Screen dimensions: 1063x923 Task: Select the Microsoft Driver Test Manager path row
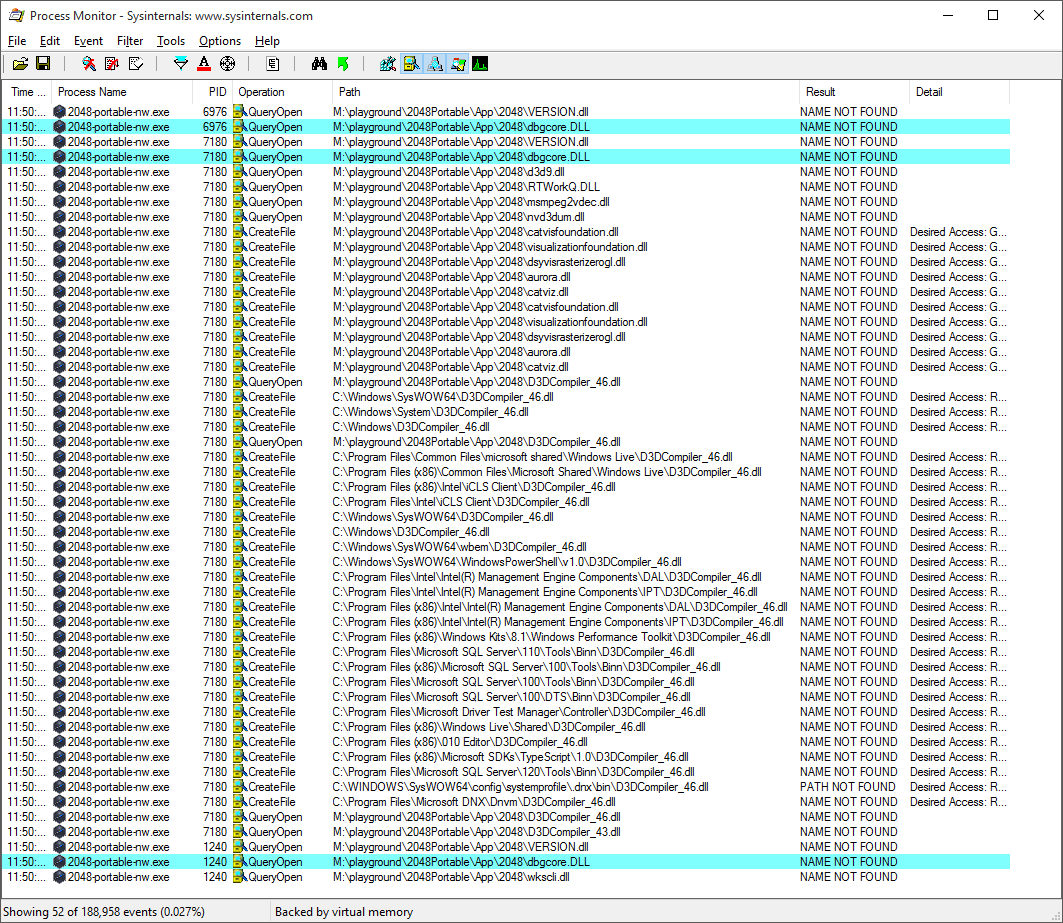[519, 712]
